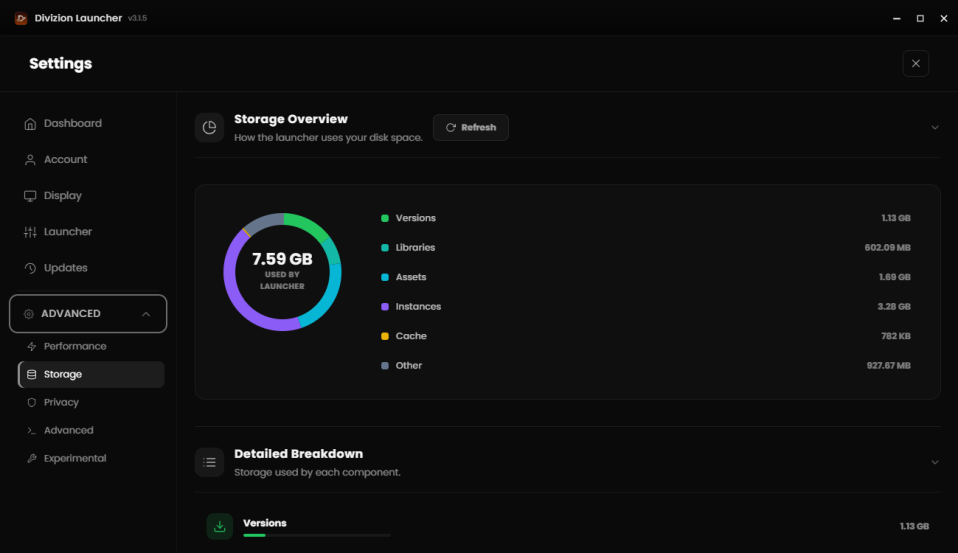Refresh the storage overview
This screenshot has width=958, height=553.
[x=470, y=127]
